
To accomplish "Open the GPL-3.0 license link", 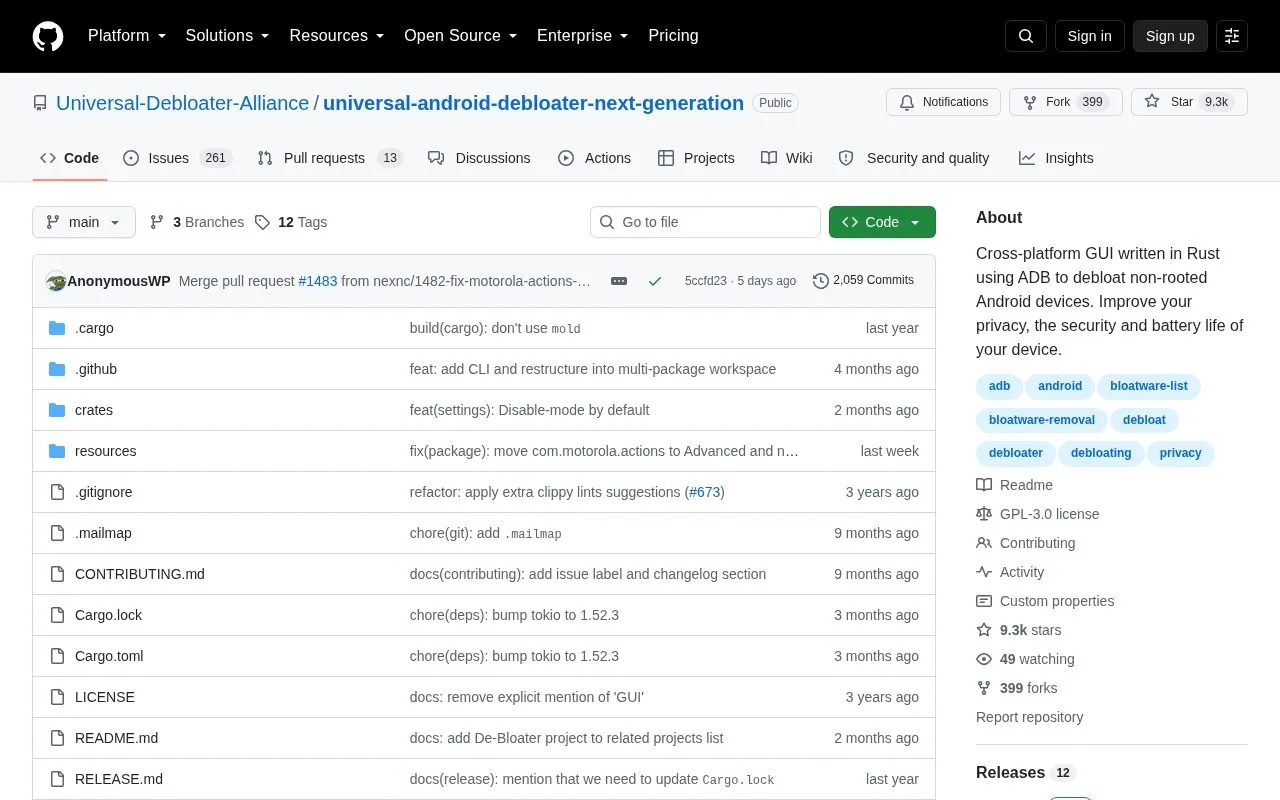I will (1038, 514).
